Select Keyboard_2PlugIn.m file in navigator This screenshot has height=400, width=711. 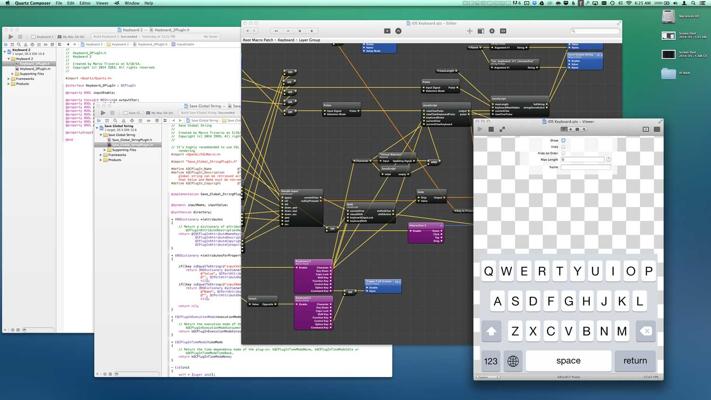35,68
